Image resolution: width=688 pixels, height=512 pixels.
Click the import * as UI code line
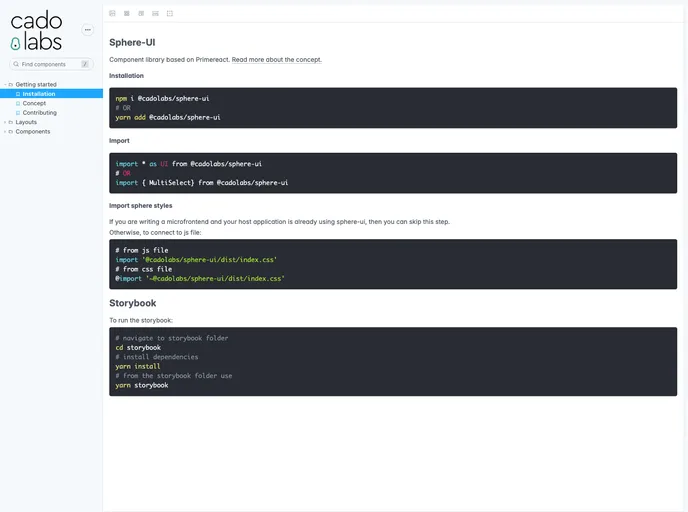pyautogui.click(x=189, y=164)
